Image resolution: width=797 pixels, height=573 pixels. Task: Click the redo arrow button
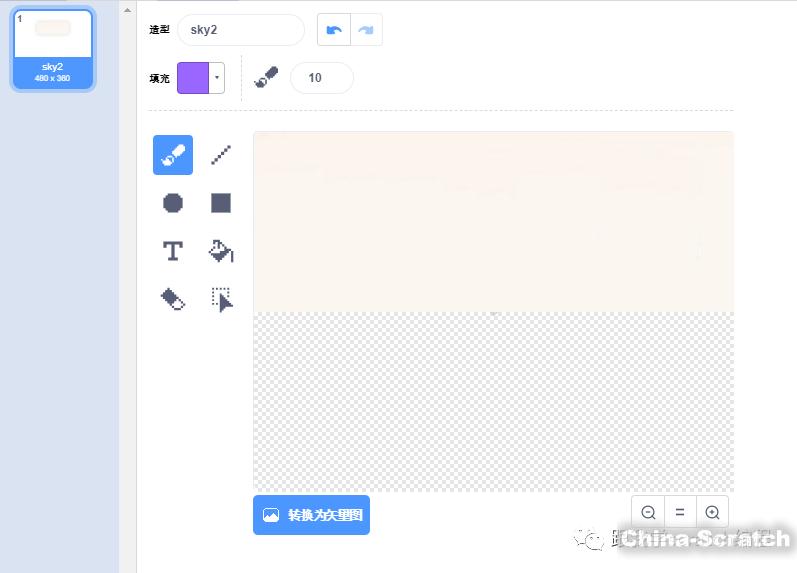point(366,30)
